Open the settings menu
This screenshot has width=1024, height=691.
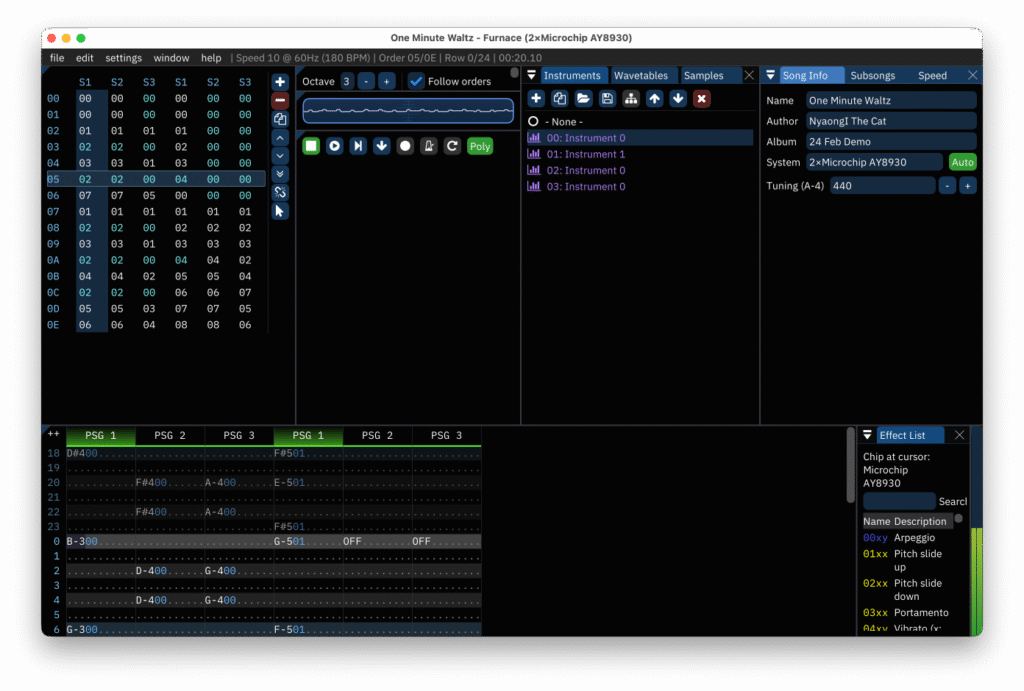point(124,58)
